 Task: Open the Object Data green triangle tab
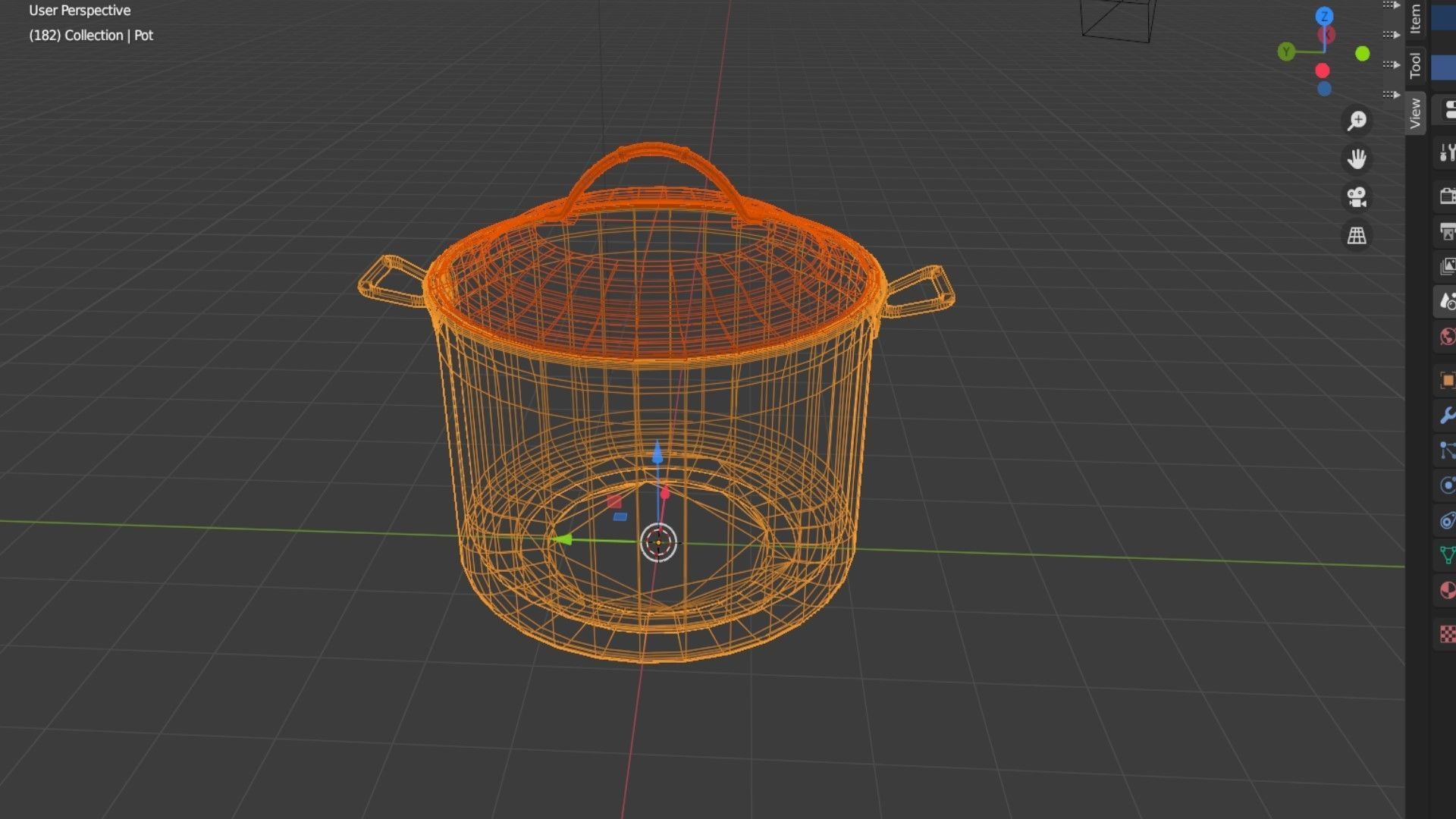coord(1446,555)
